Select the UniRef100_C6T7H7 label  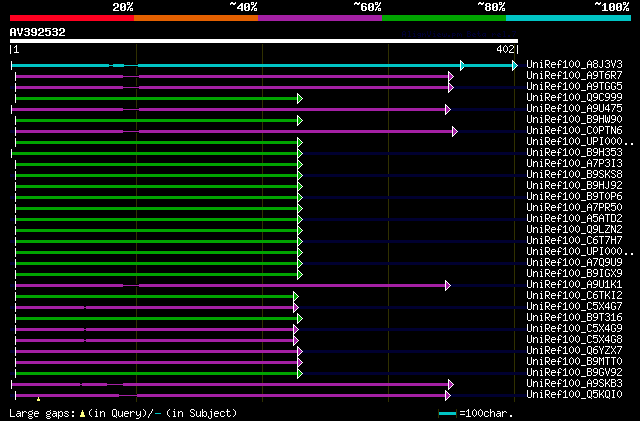pos(574,241)
